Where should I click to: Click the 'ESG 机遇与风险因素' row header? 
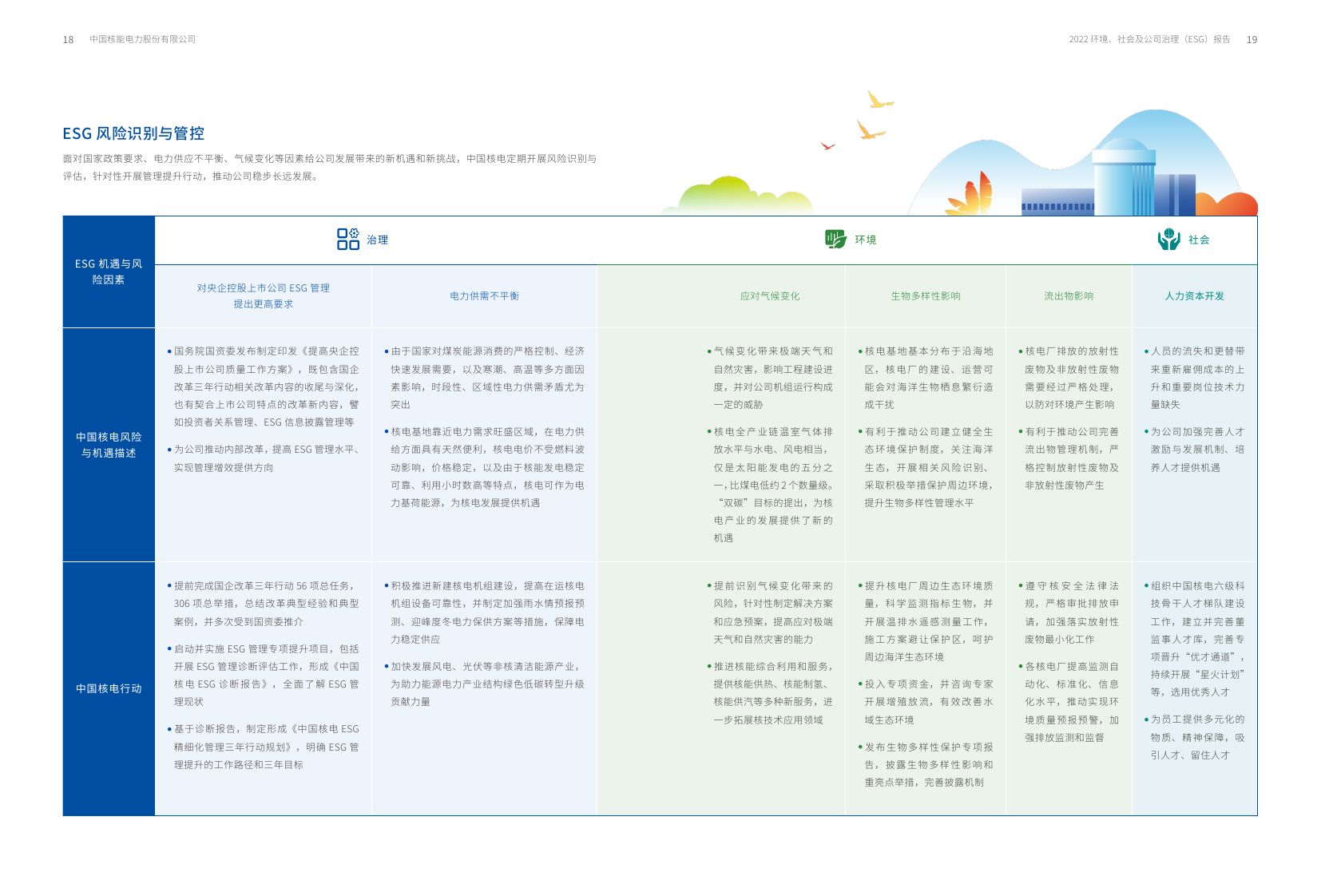tap(109, 272)
